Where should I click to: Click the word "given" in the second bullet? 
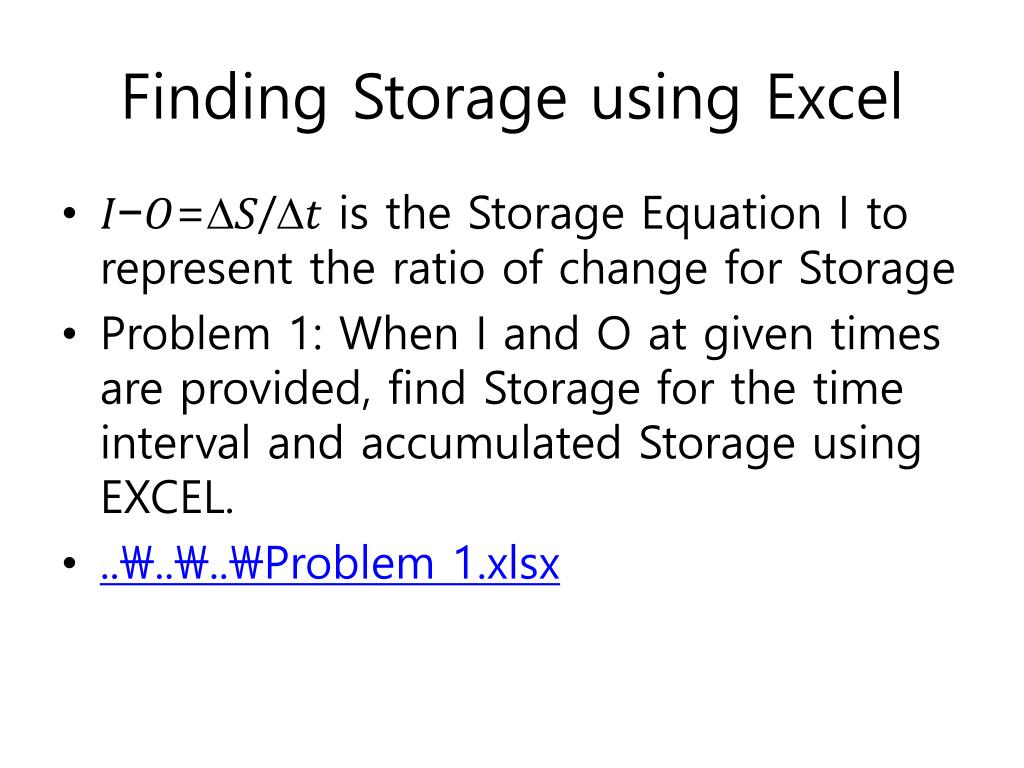coord(758,335)
